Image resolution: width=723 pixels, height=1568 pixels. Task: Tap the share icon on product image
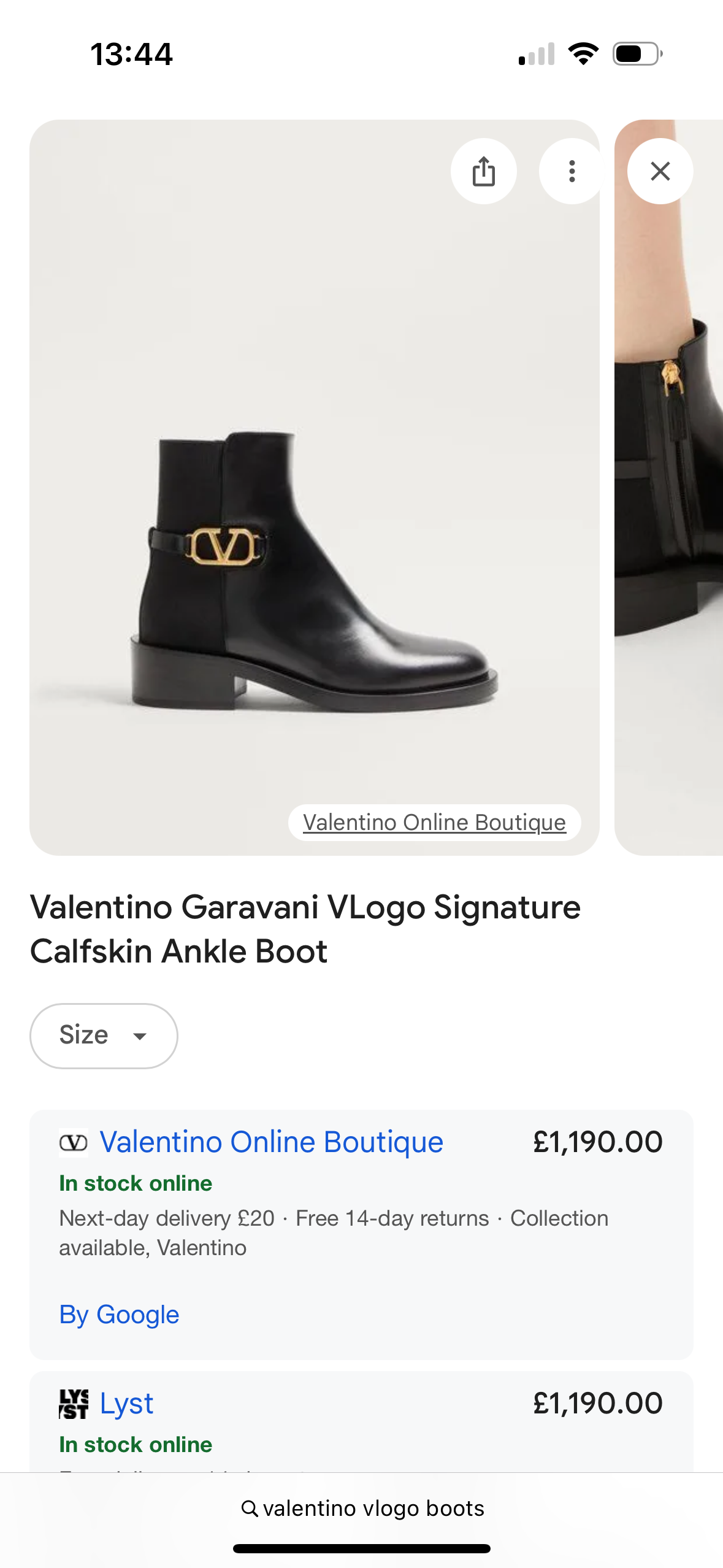click(483, 171)
